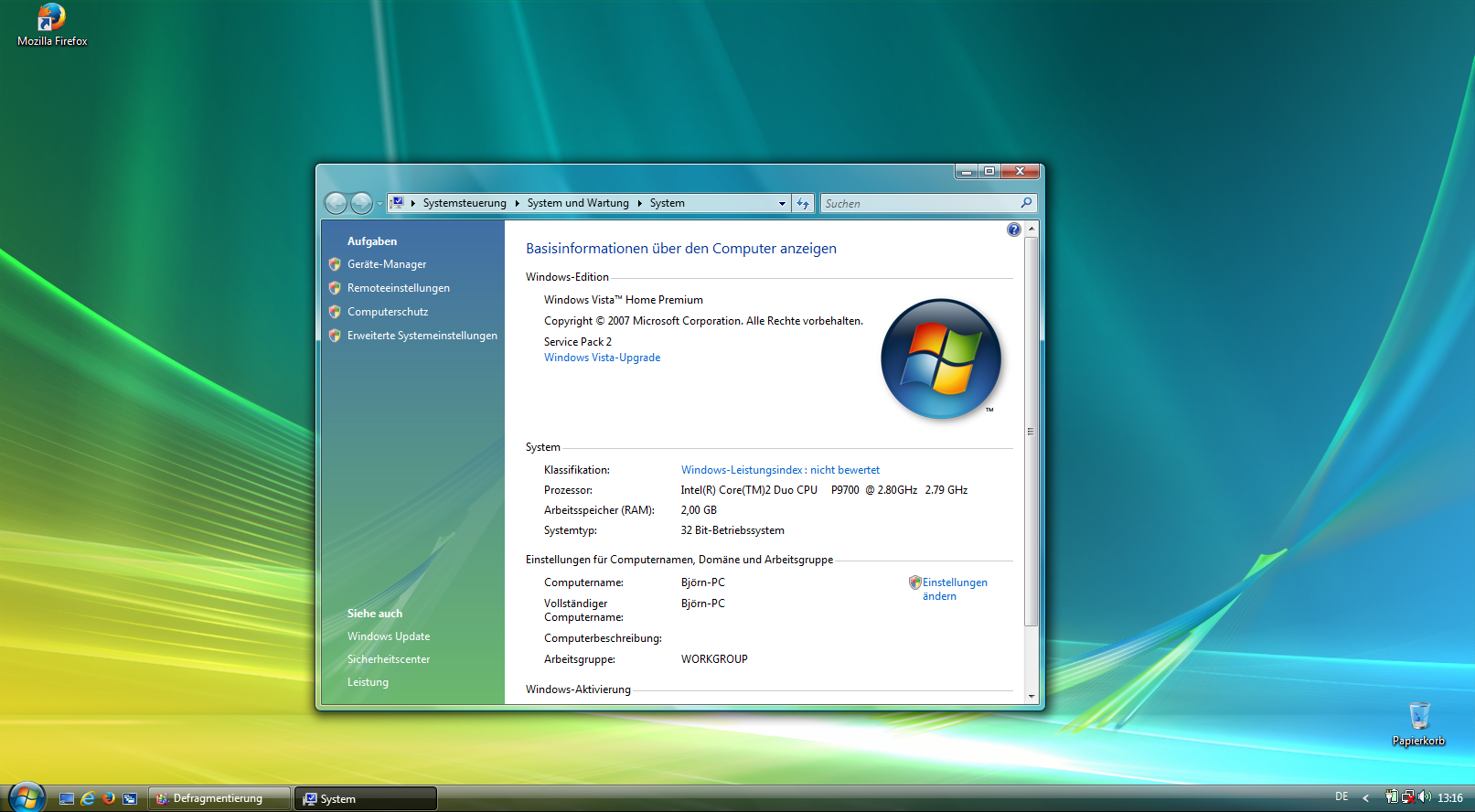Viewport: 1475px width, 812px height.
Task: Click the battery power tray icon
Action: click(1392, 797)
